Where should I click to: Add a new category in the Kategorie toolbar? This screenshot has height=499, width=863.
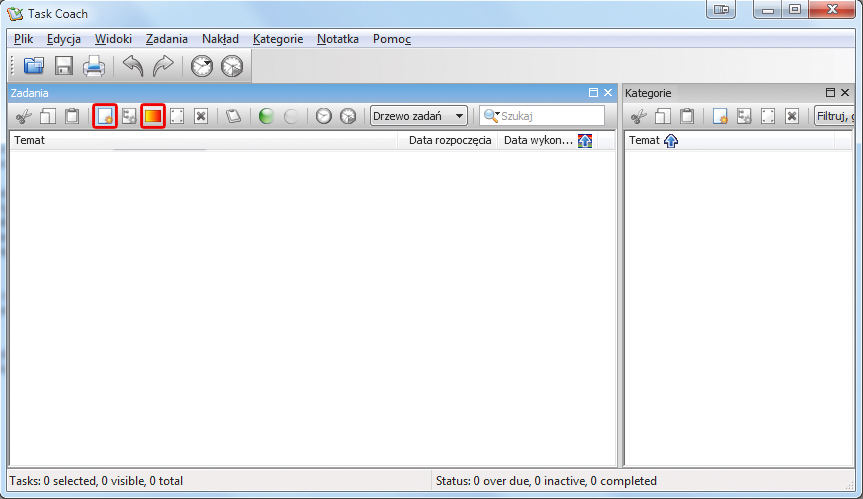(x=720, y=116)
